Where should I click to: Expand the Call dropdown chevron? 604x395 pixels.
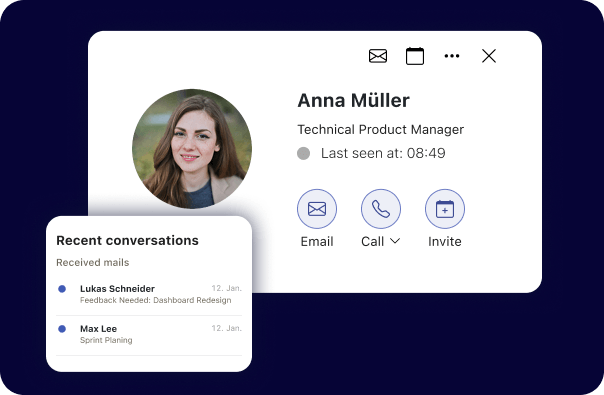click(395, 241)
